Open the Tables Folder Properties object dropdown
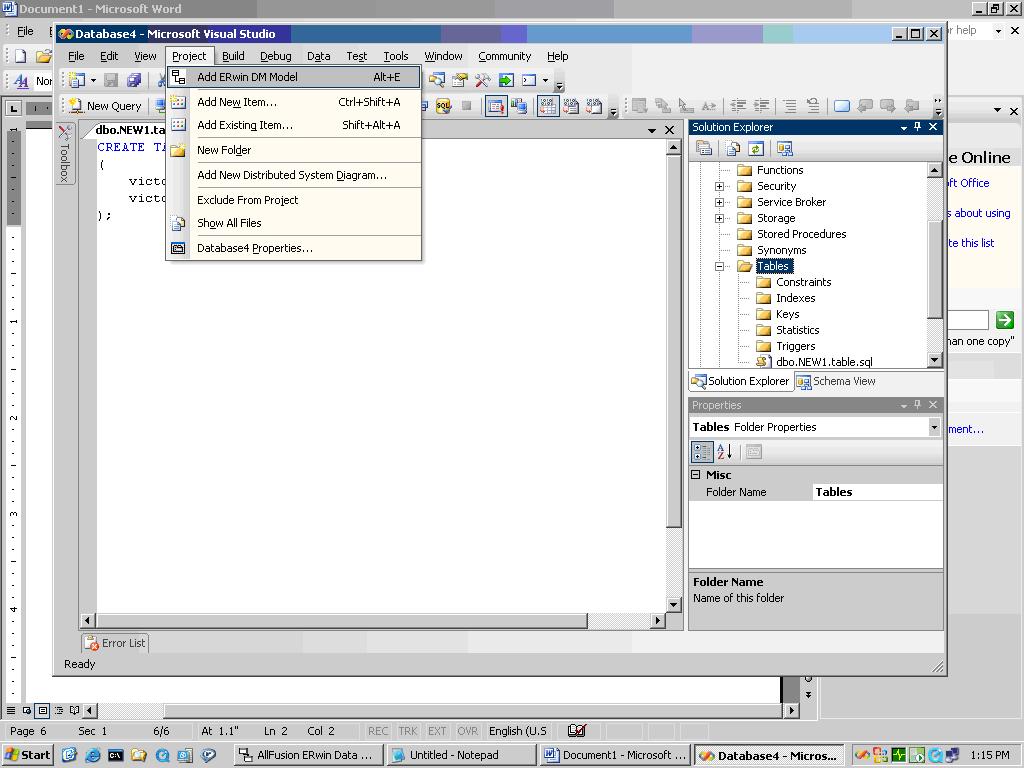This screenshot has height=768, width=1024. point(934,427)
